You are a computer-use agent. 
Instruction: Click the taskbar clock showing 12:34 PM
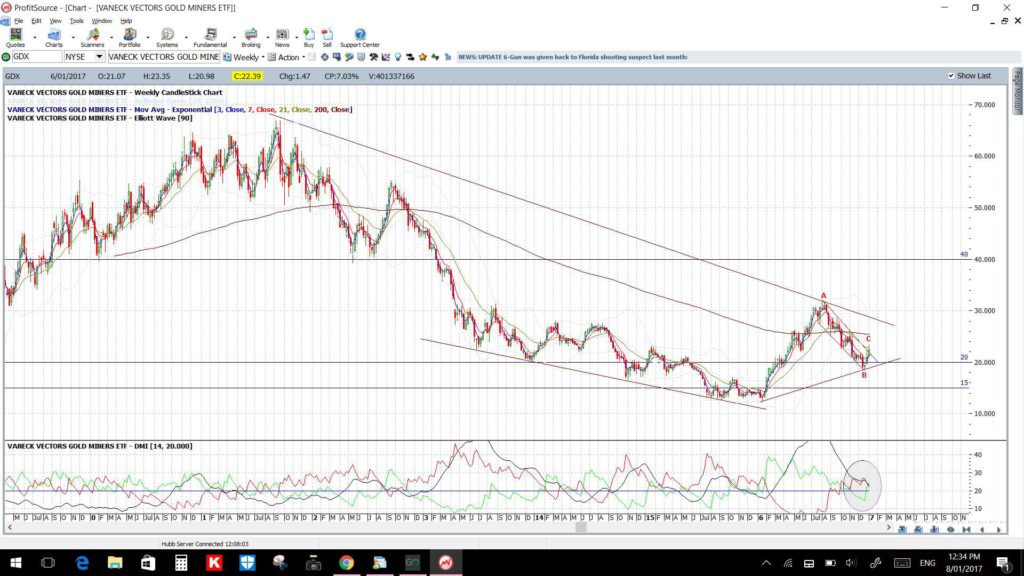coord(964,562)
